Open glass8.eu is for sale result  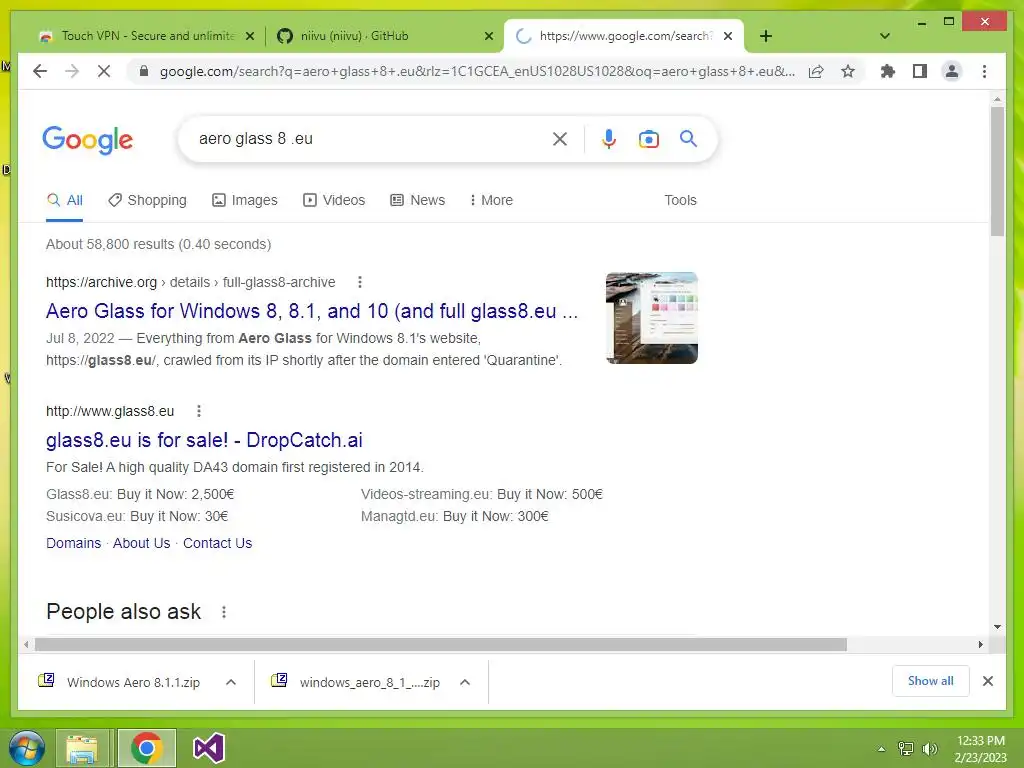204,440
